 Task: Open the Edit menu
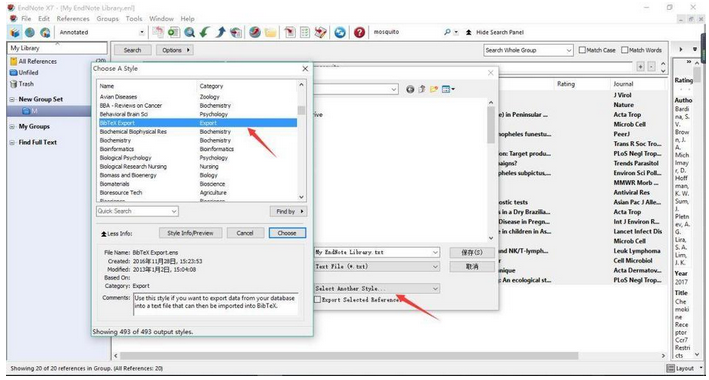tap(44, 19)
